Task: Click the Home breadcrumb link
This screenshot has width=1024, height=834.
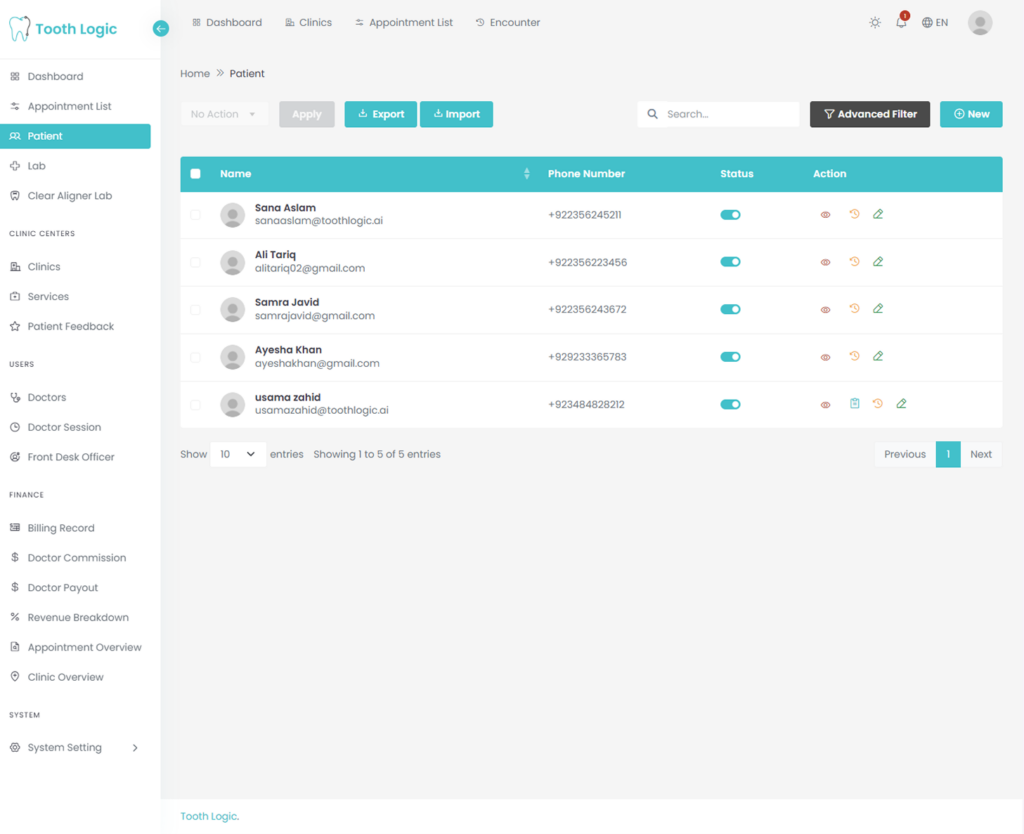Action: [x=195, y=74]
